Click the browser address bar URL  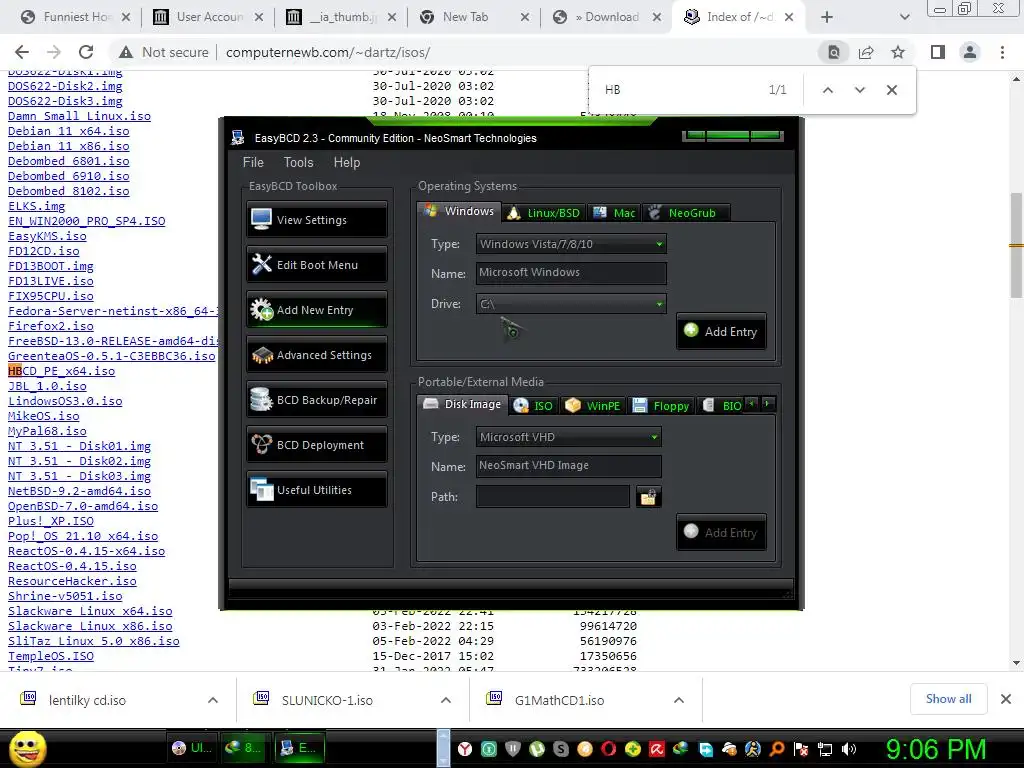click(328, 52)
